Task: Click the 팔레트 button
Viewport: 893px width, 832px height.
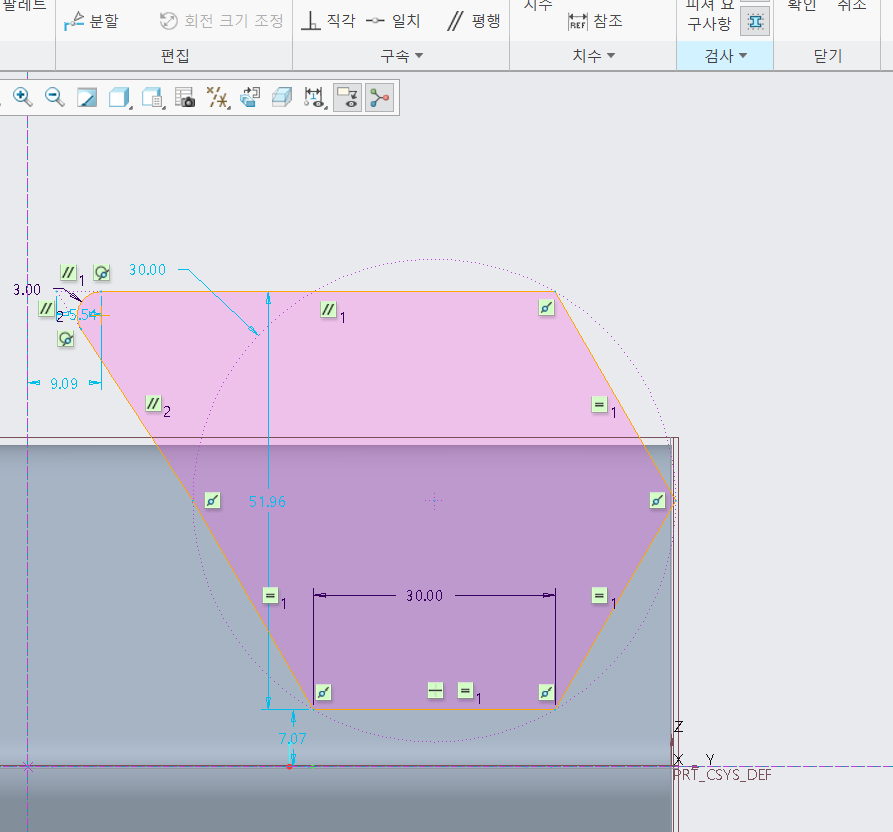Action: 24,5
